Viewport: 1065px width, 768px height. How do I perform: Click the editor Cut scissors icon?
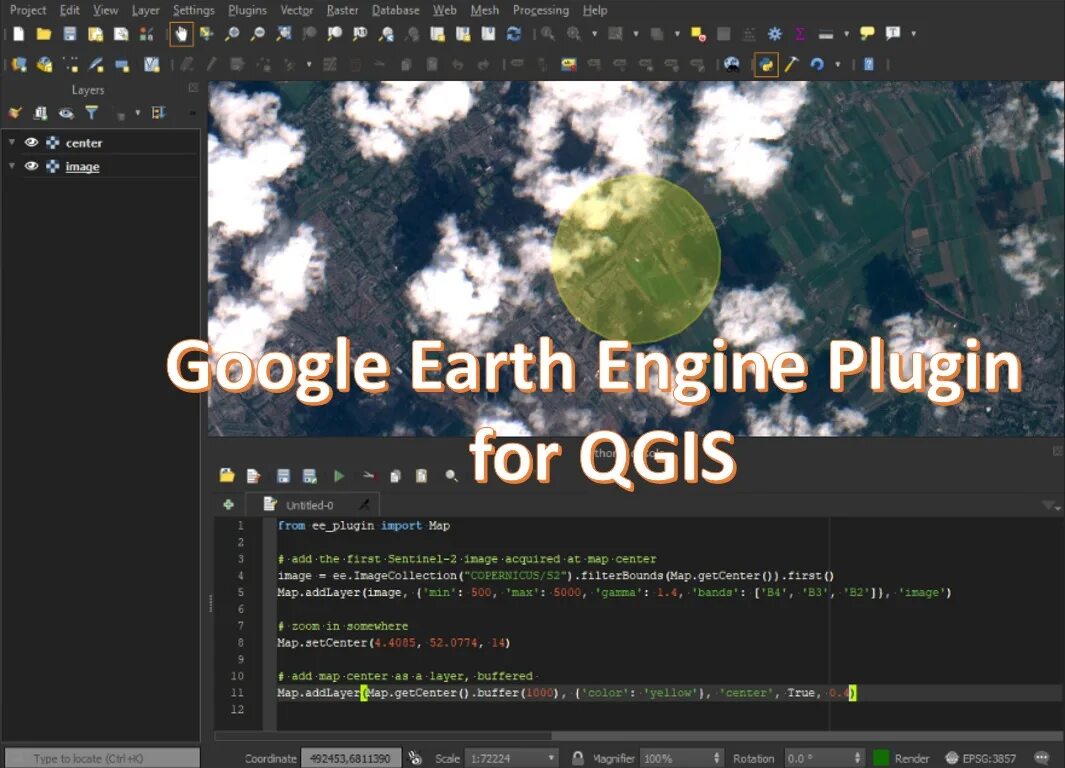tap(368, 476)
